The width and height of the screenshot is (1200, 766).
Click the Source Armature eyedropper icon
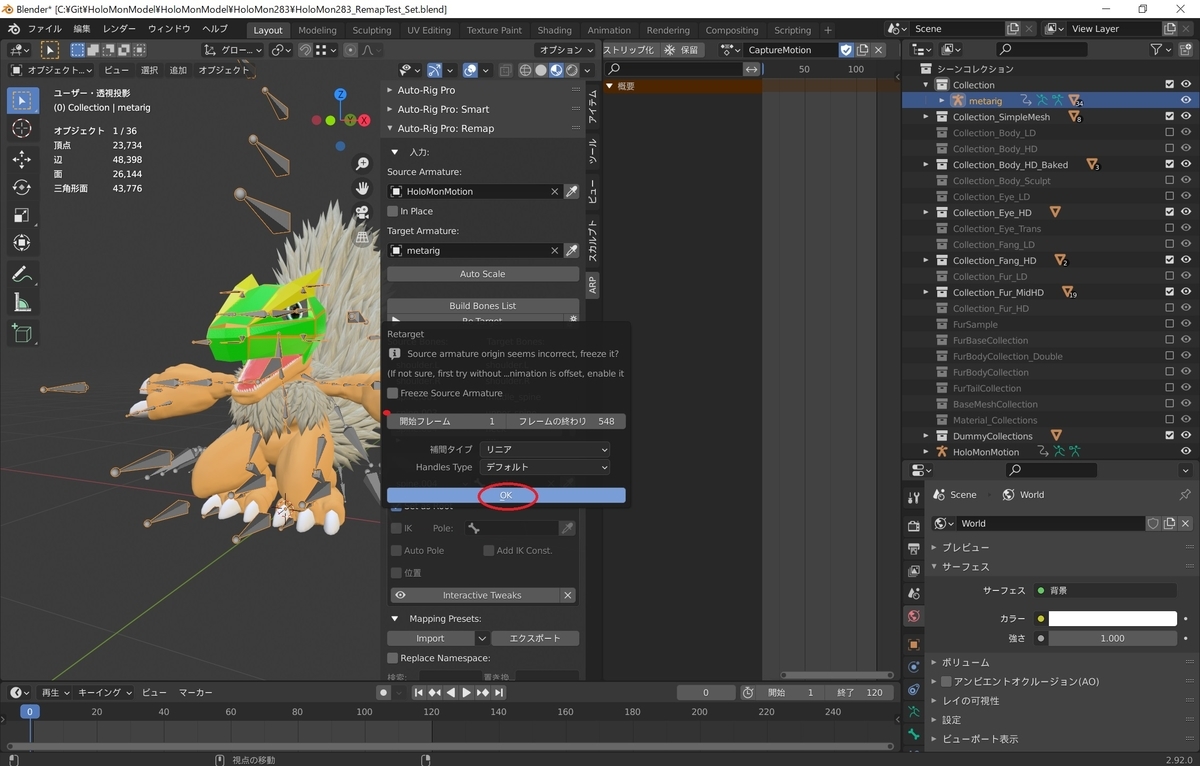[x=572, y=191]
